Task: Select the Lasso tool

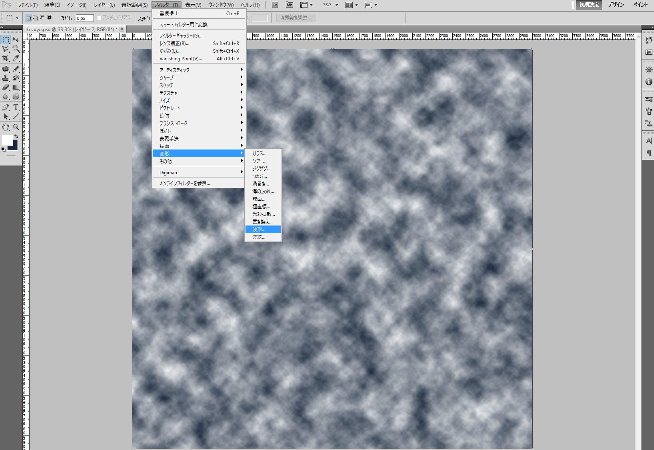Action: 6,49
